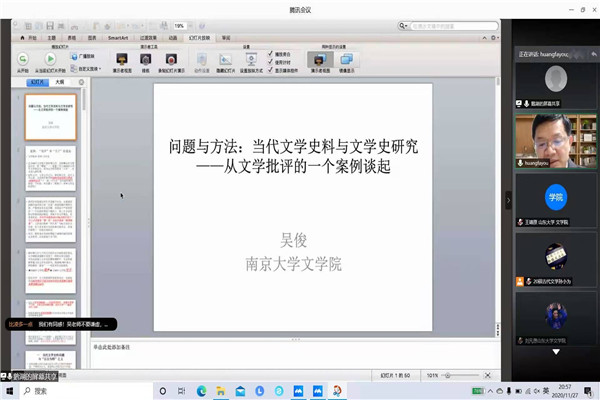Switch to the SmartArt ribbon tab
This screenshot has width=600, height=400.
[x=118, y=37]
